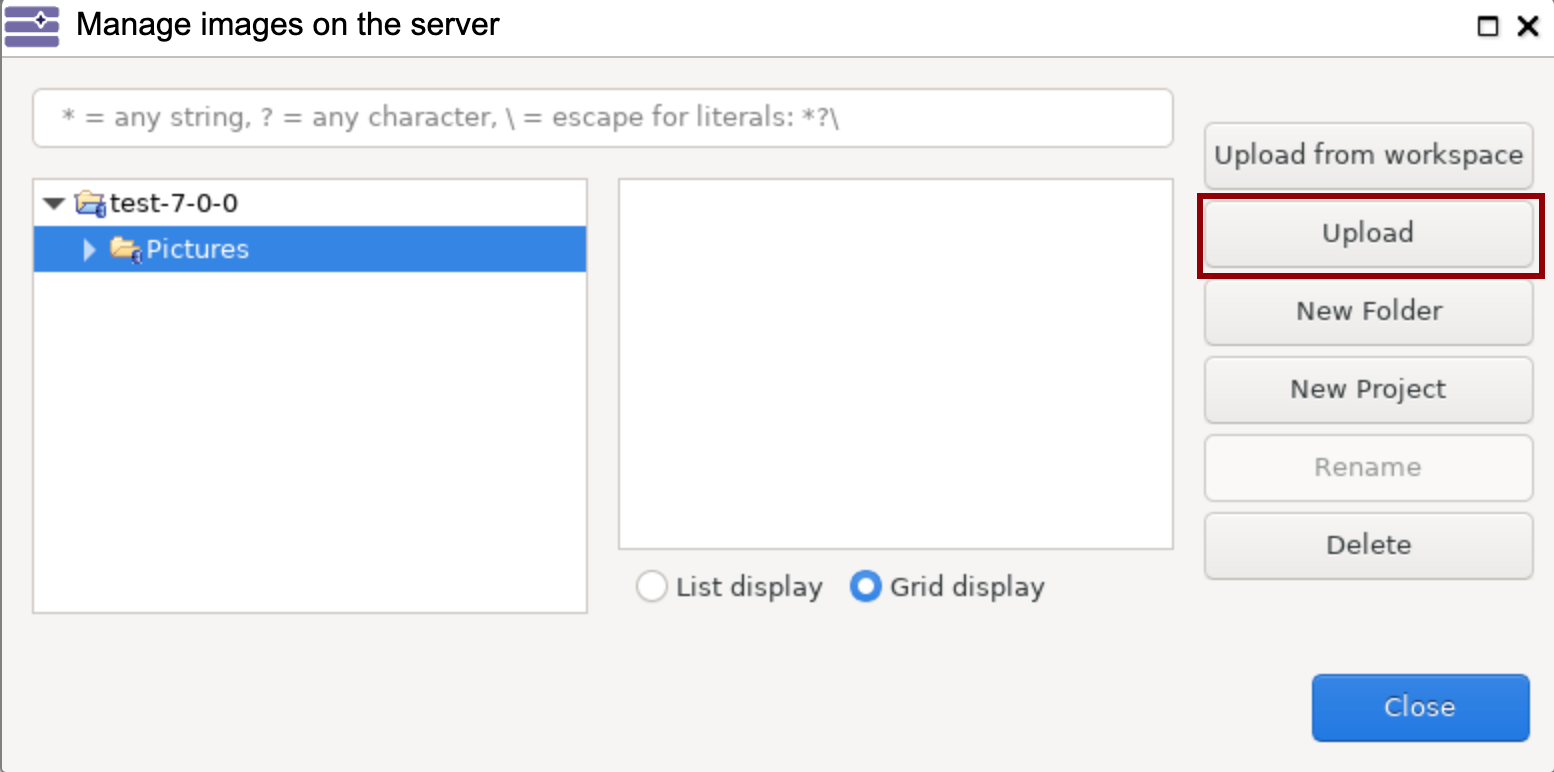
Task: Select the test-7-0-0 project label
Action: coord(174,204)
